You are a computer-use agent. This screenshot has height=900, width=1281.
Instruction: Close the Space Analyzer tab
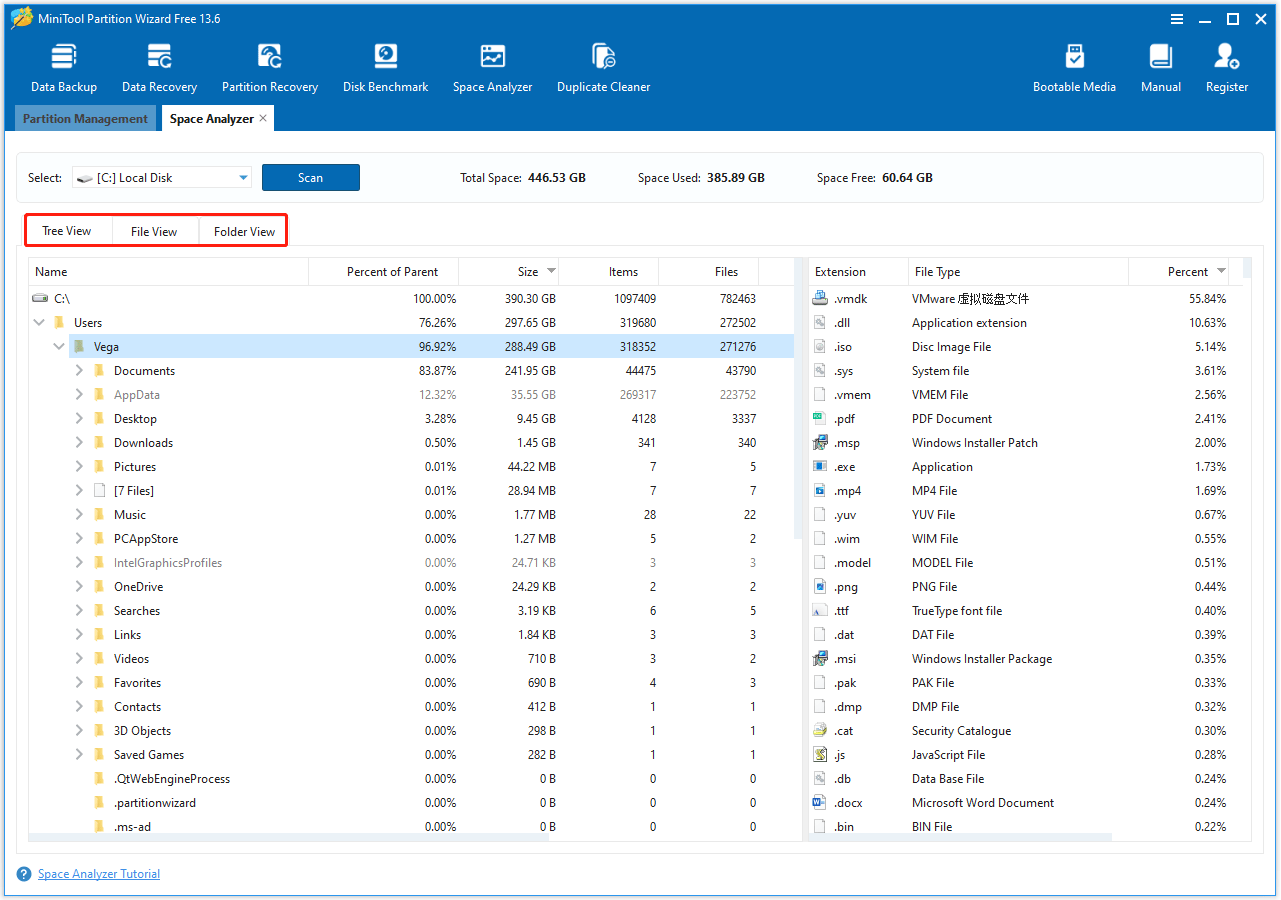click(262, 117)
